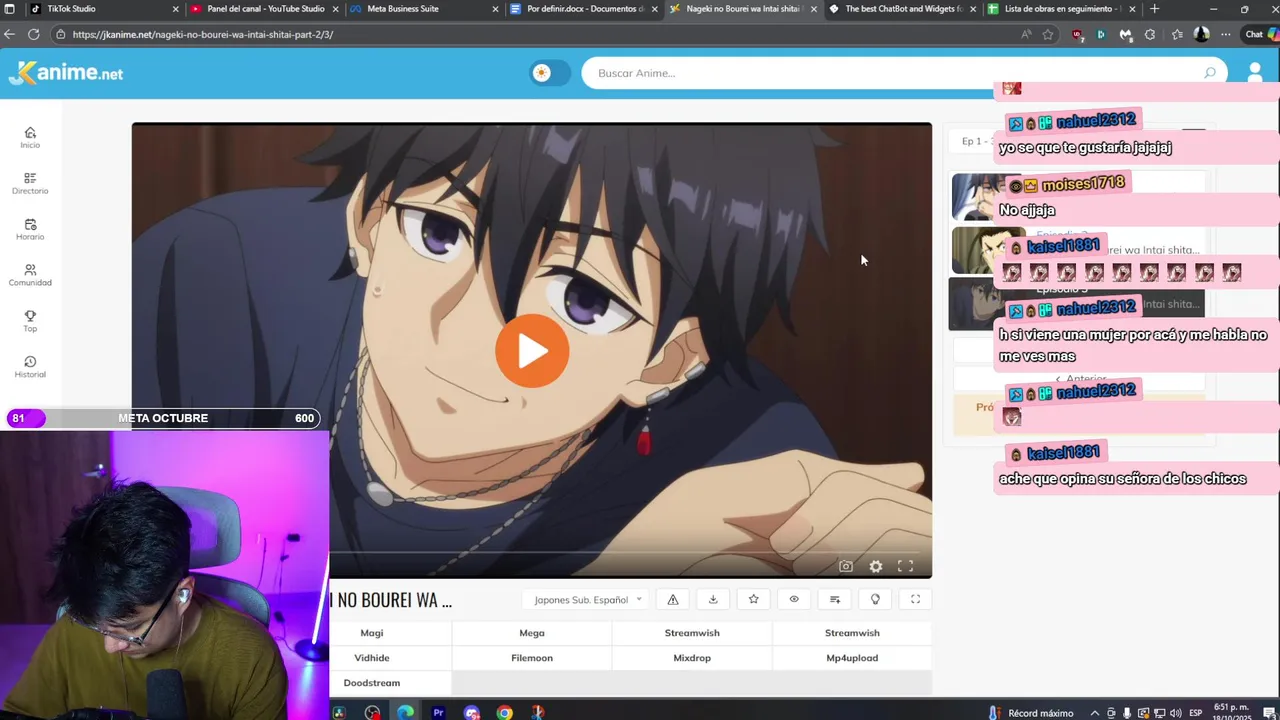Open the ESP keyboard language switcher
Screen dimensions: 1280x720
(1196, 713)
